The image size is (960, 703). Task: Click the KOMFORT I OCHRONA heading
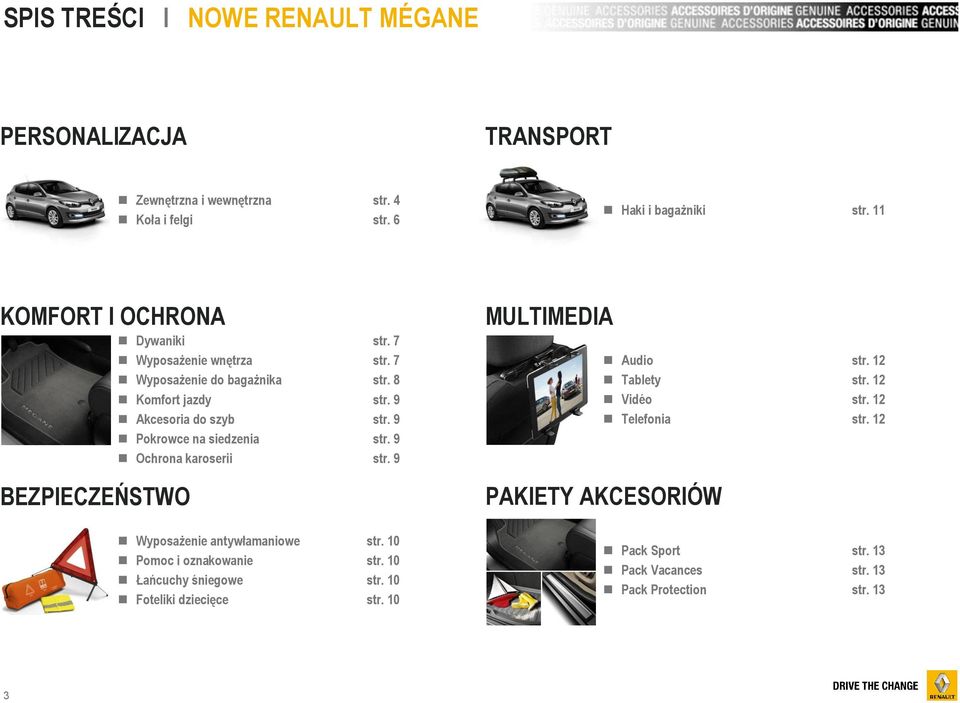coord(113,317)
